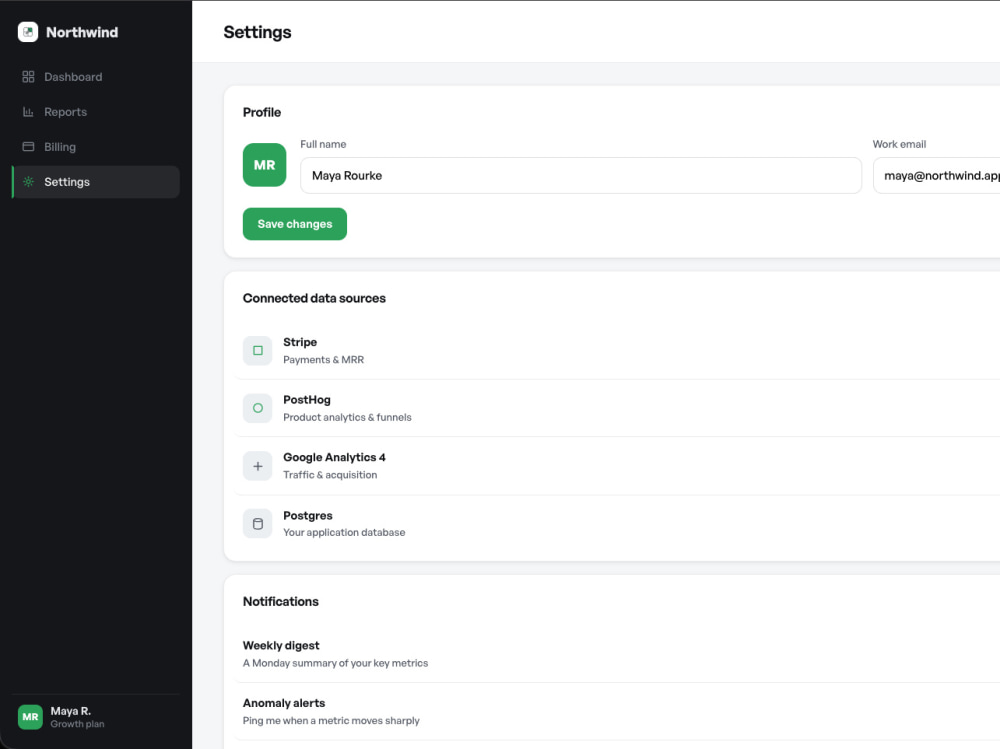1000x749 pixels.
Task: Click 'Product analytics & funnels' text
Action: tap(348, 417)
